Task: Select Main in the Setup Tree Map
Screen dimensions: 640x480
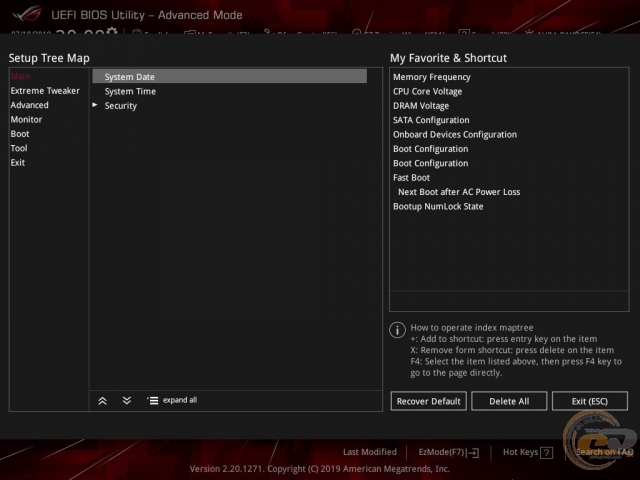Action: pyautogui.click(x=20, y=76)
